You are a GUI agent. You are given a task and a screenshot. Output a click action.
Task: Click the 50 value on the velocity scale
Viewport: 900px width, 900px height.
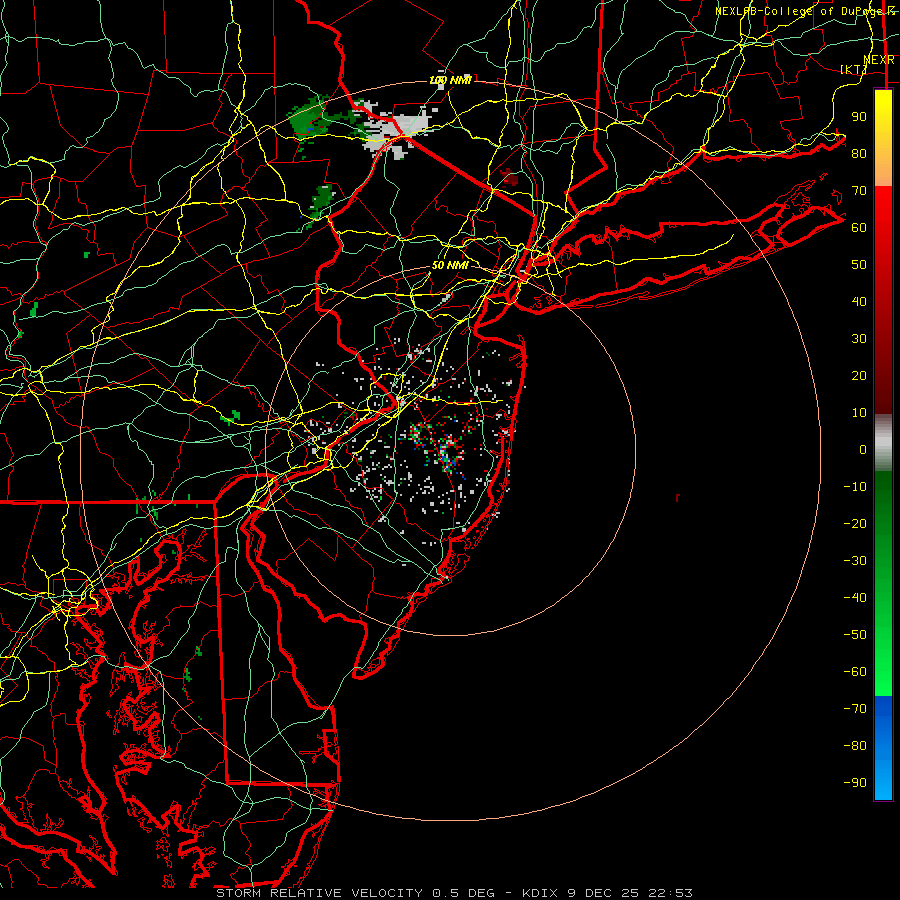click(859, 265)
